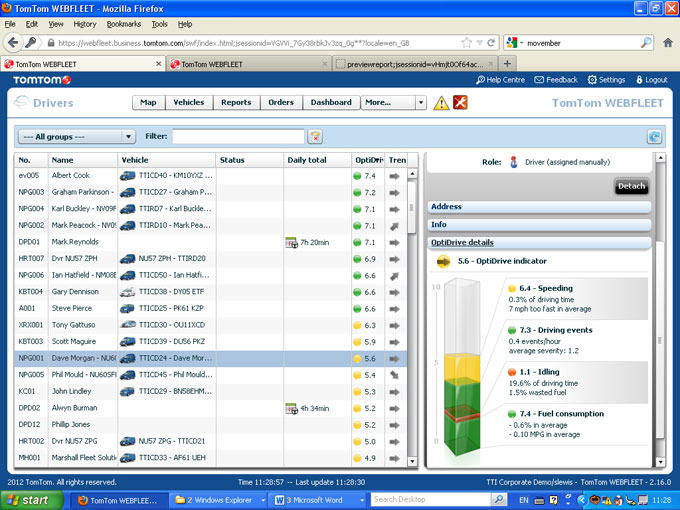The image size is (680, 510).
Task: Click the daily total icon for Mark Reynolds
Action: point(291,242)
